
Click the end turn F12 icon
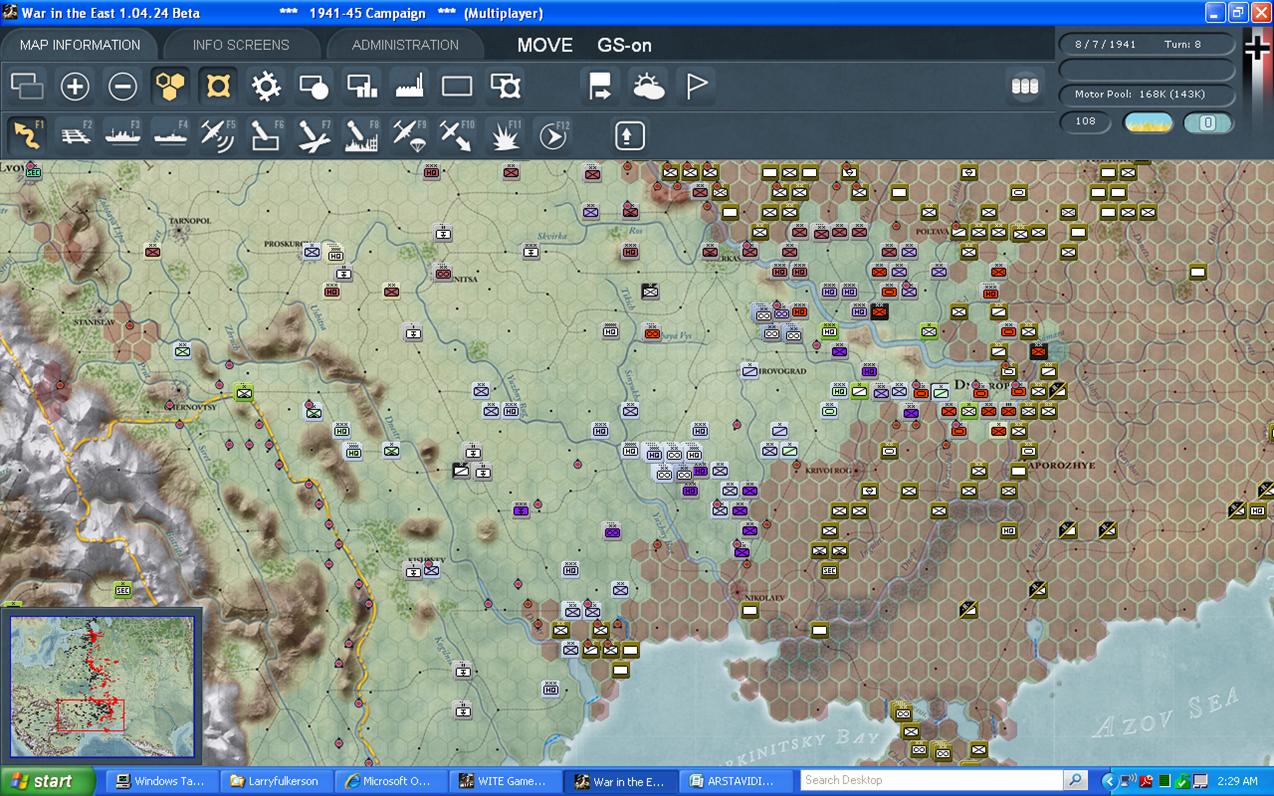tap(552, 135)
